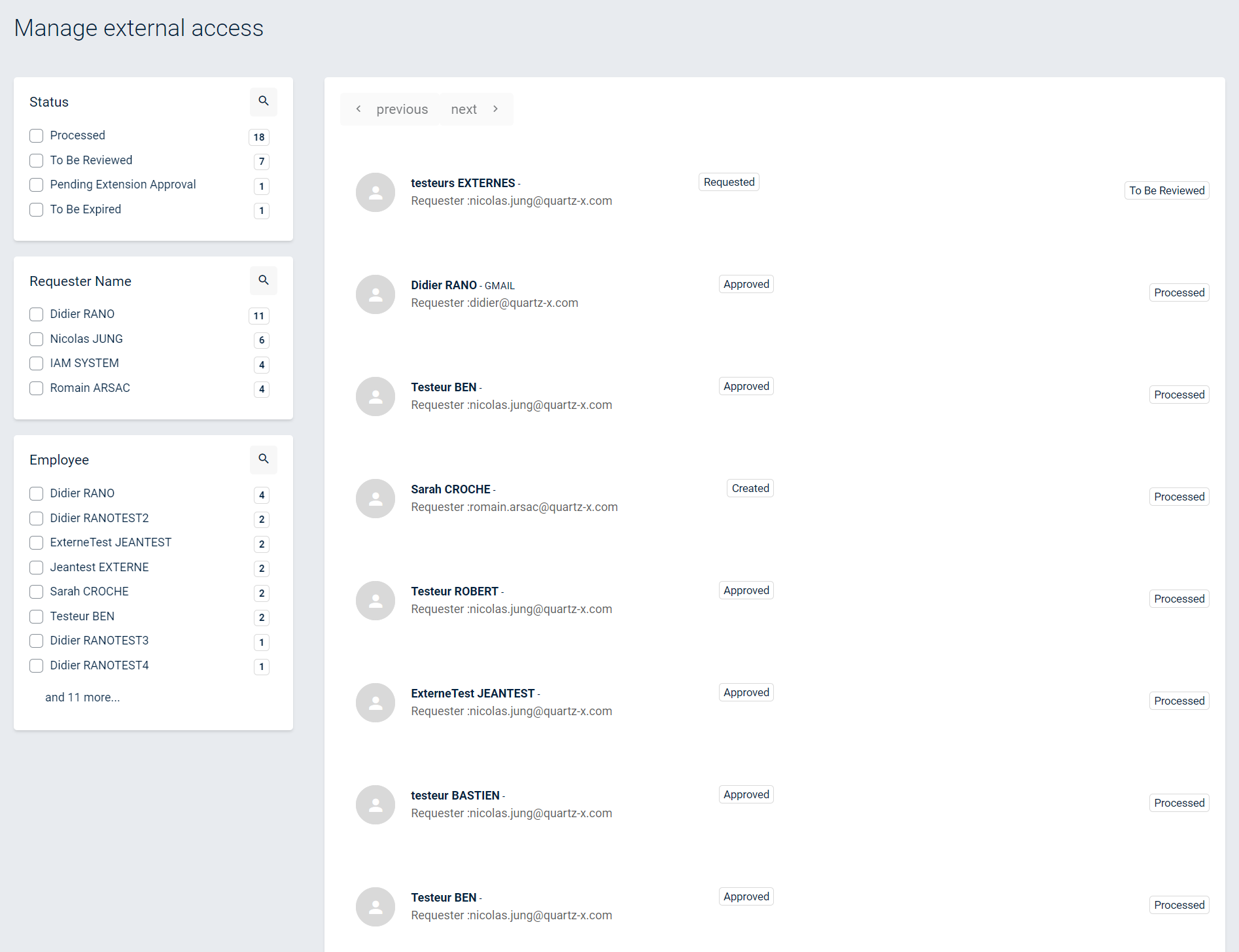Open search in Status filter panel

[263, 101]
